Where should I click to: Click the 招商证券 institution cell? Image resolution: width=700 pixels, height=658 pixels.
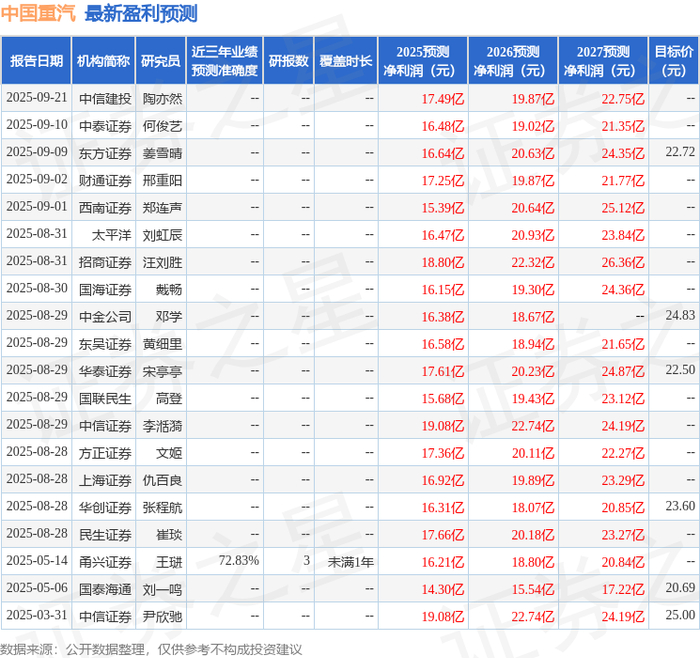pyautogui.click(x=105, y=262)
